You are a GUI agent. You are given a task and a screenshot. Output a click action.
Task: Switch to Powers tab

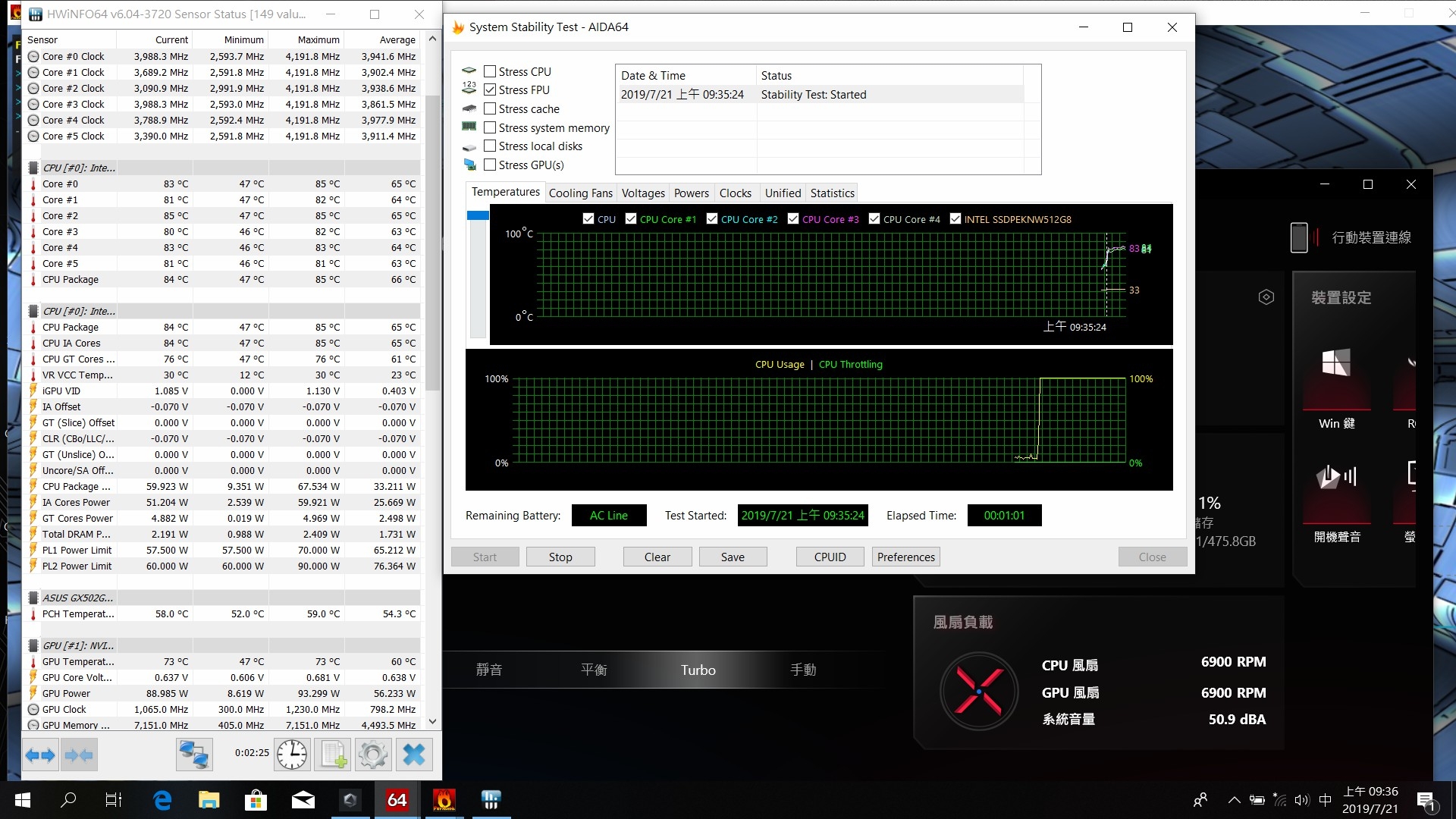[x=692, y=193]
